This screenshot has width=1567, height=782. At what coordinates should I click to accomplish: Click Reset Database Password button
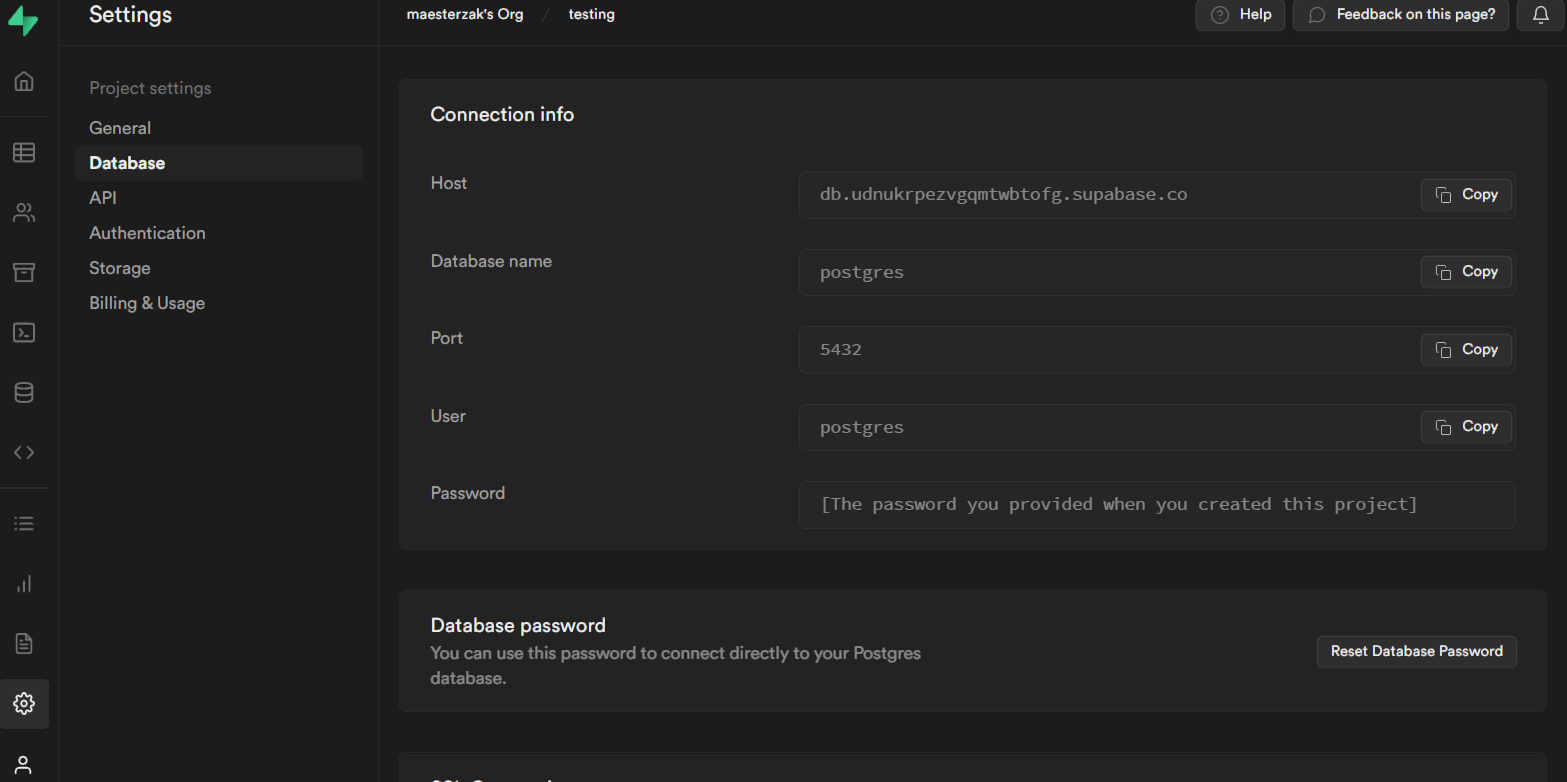1416,651
